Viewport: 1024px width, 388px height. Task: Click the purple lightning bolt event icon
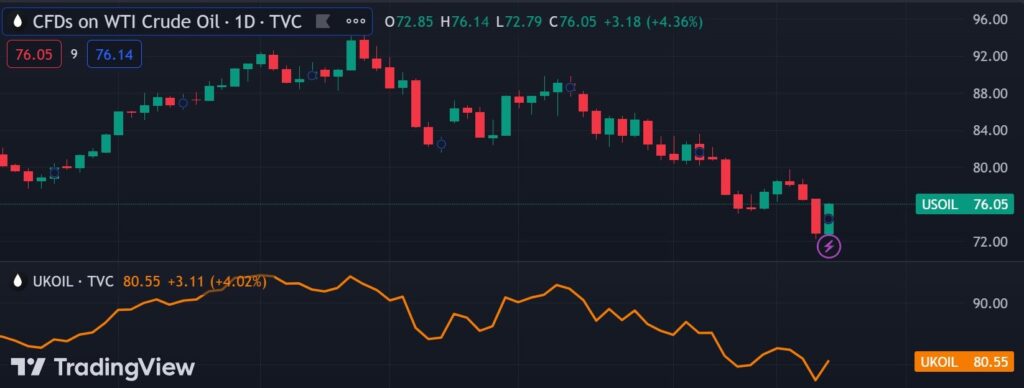pos(829,247)
